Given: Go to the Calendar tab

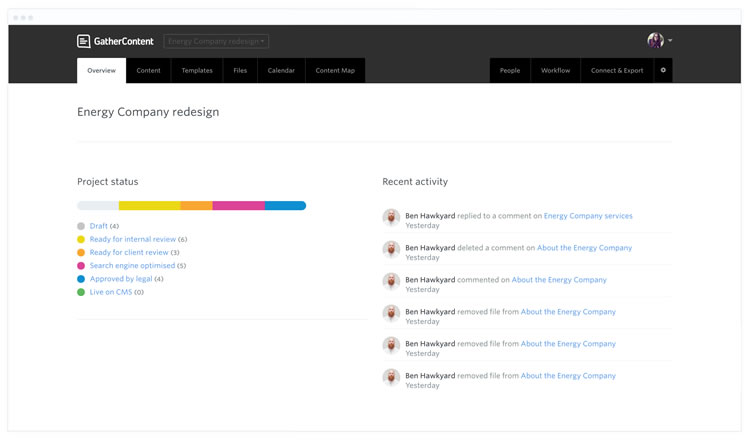Looking at the screenshot, I should [x=281, y=70].
